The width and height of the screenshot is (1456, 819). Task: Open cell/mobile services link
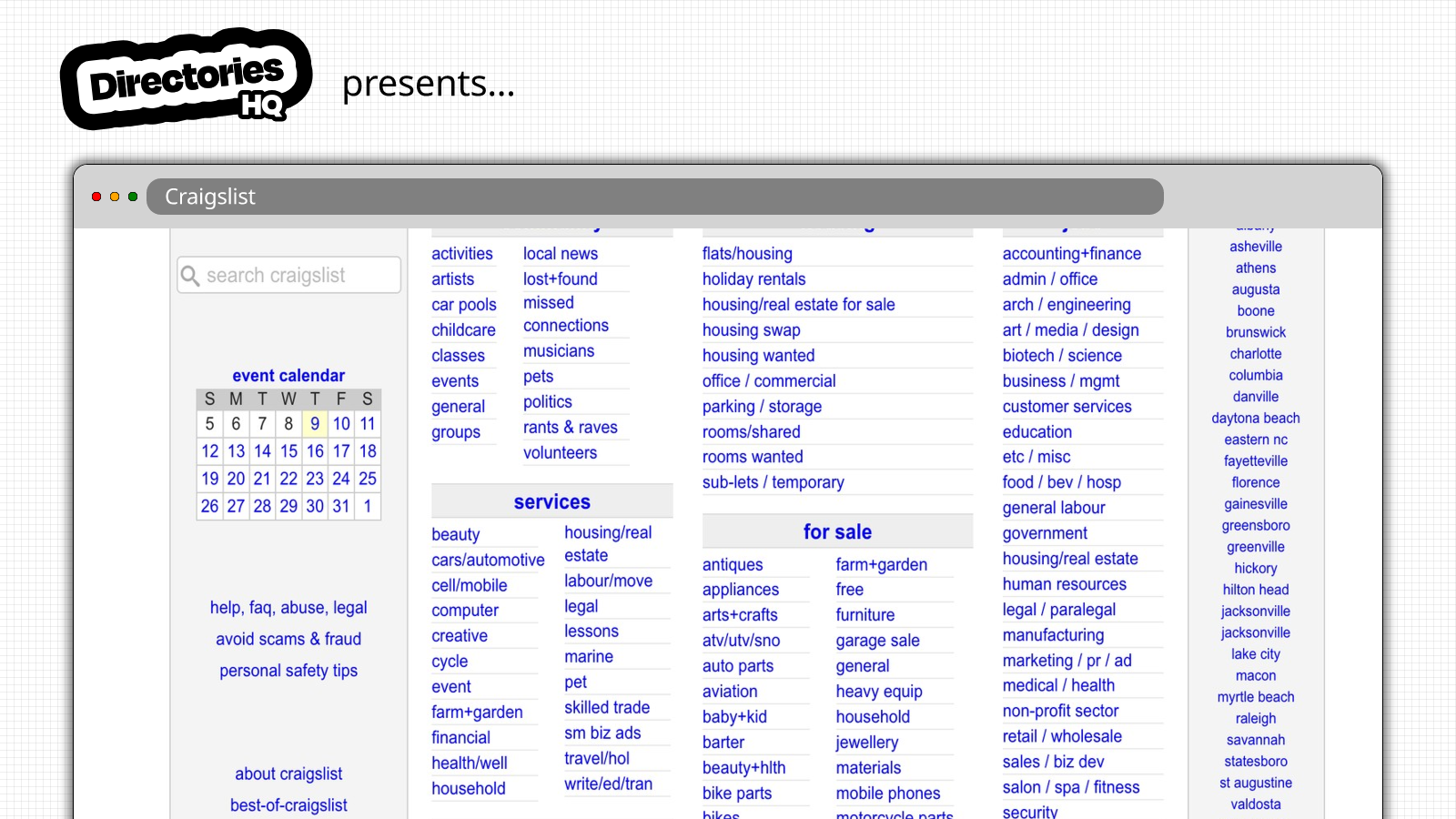(x=470, y=586)
